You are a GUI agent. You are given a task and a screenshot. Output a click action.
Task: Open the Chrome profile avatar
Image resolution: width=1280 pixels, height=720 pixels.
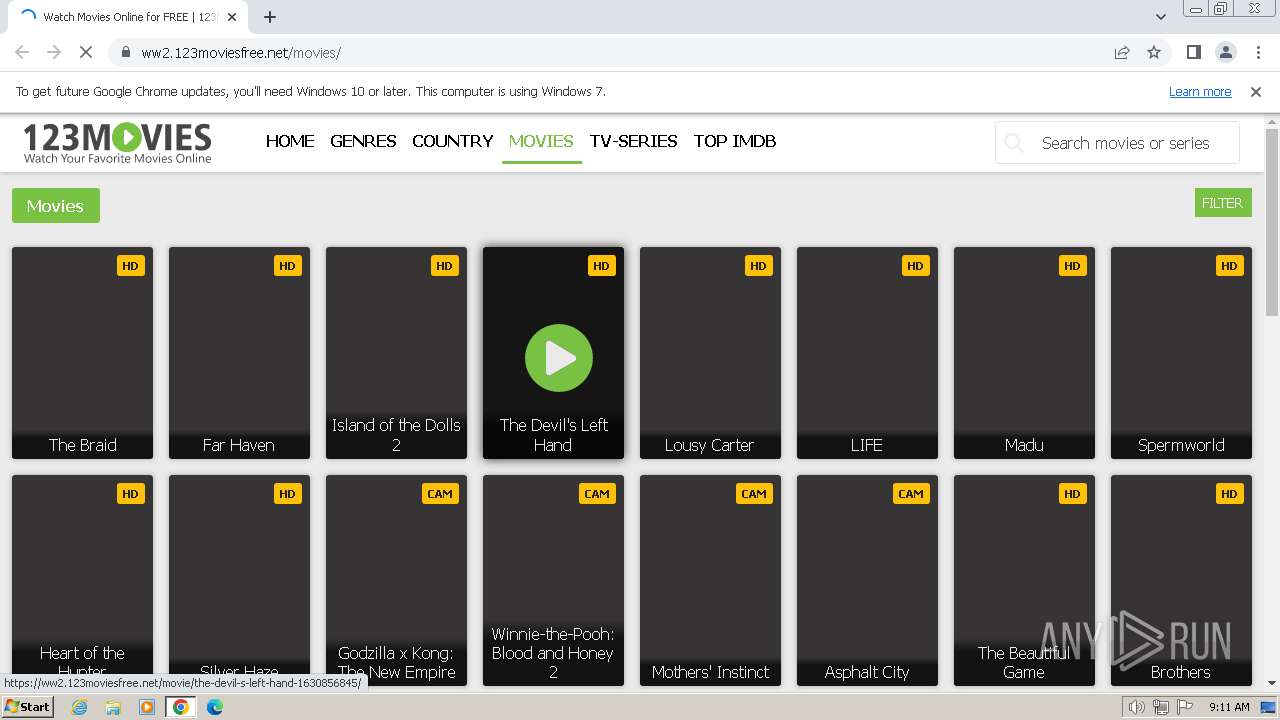click(1225, 53)
